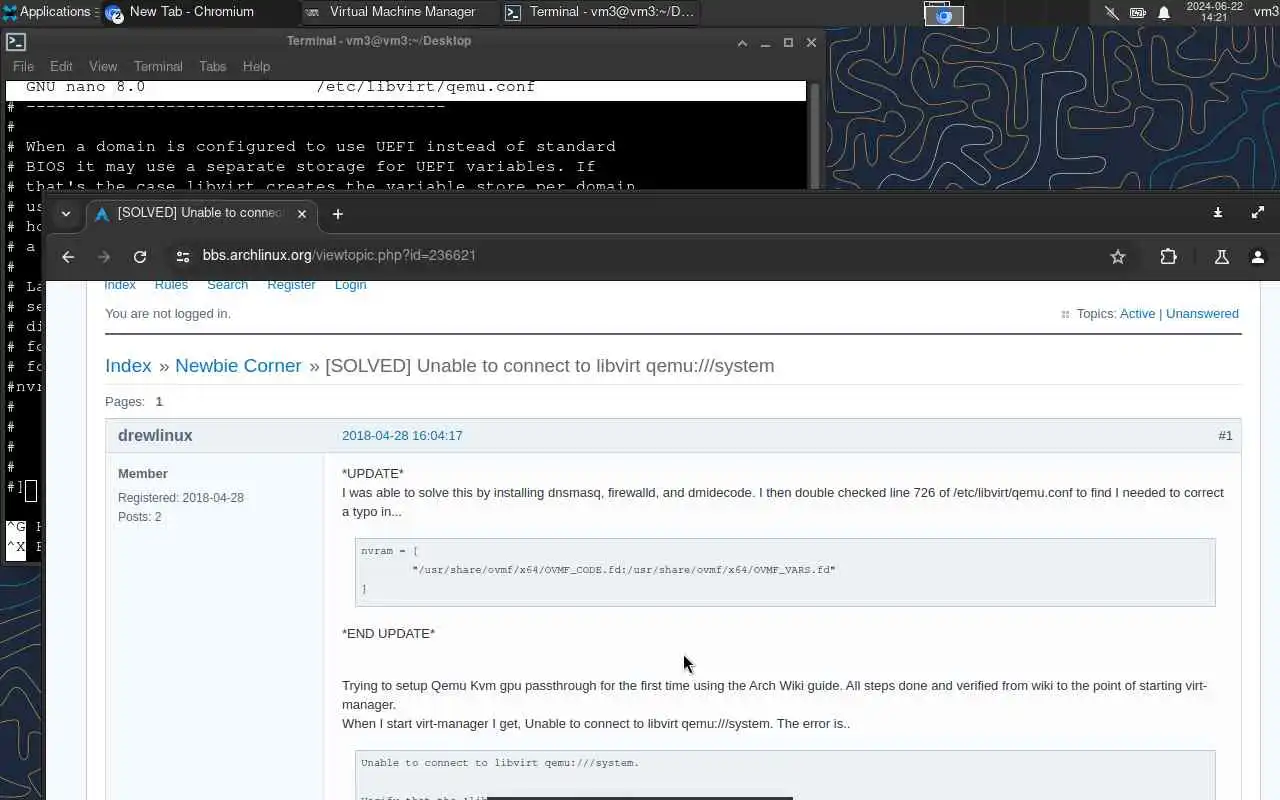This screenshot has width=1280, height=800.
Task: Close the [SOLVED] Unable to connect tab
Action: 301,213
